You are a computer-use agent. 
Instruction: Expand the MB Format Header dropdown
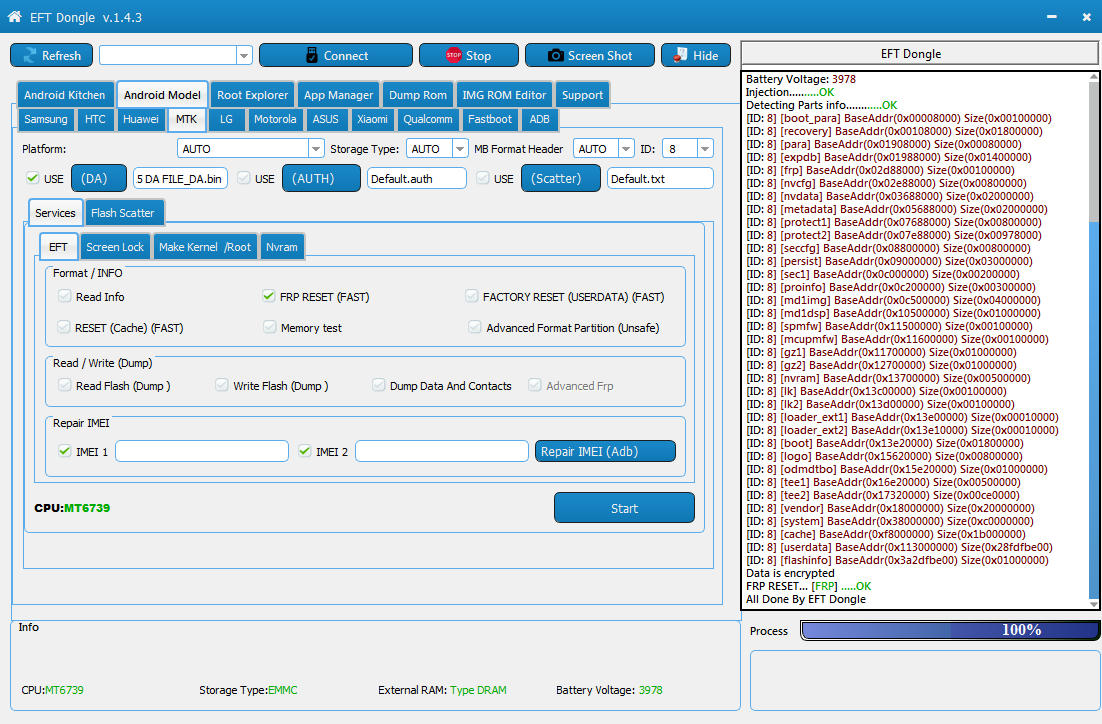pos(625,148)
